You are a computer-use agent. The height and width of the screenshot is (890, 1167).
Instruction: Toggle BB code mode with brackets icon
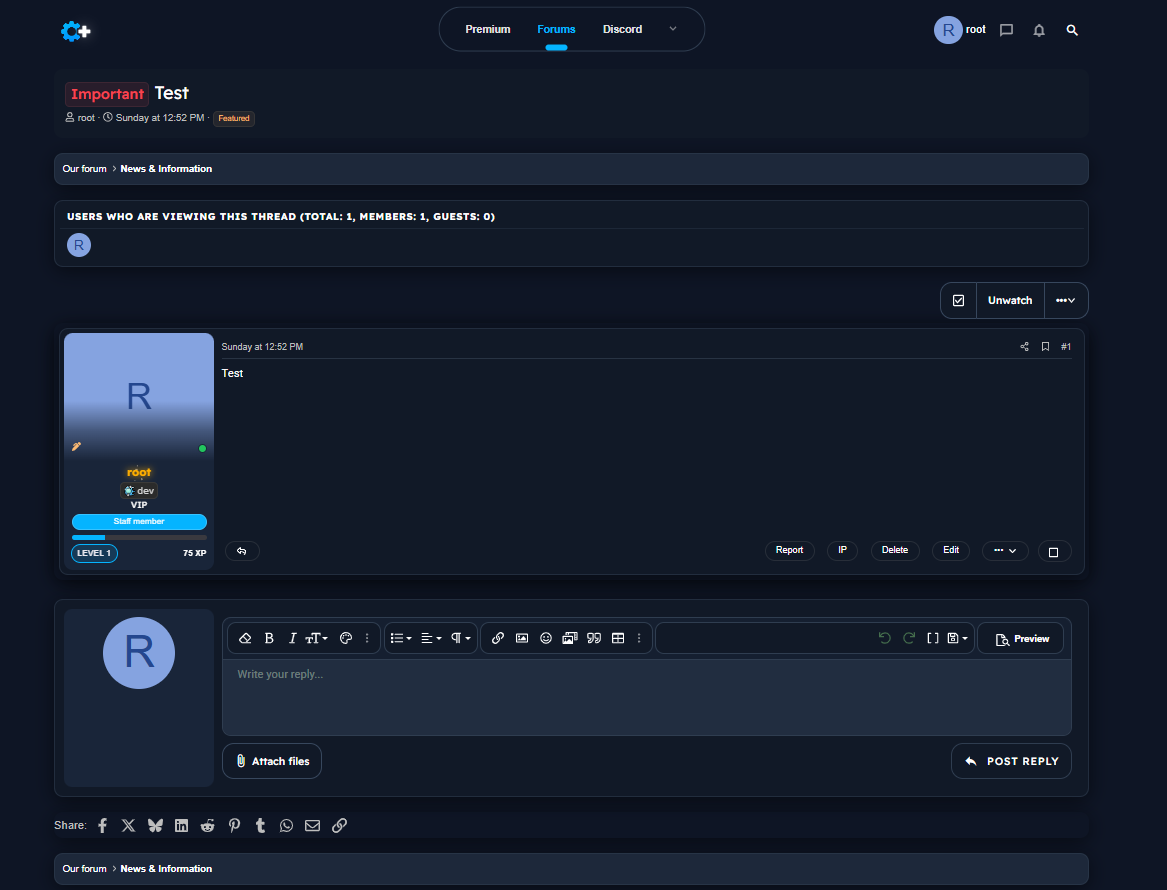[933, 638]
